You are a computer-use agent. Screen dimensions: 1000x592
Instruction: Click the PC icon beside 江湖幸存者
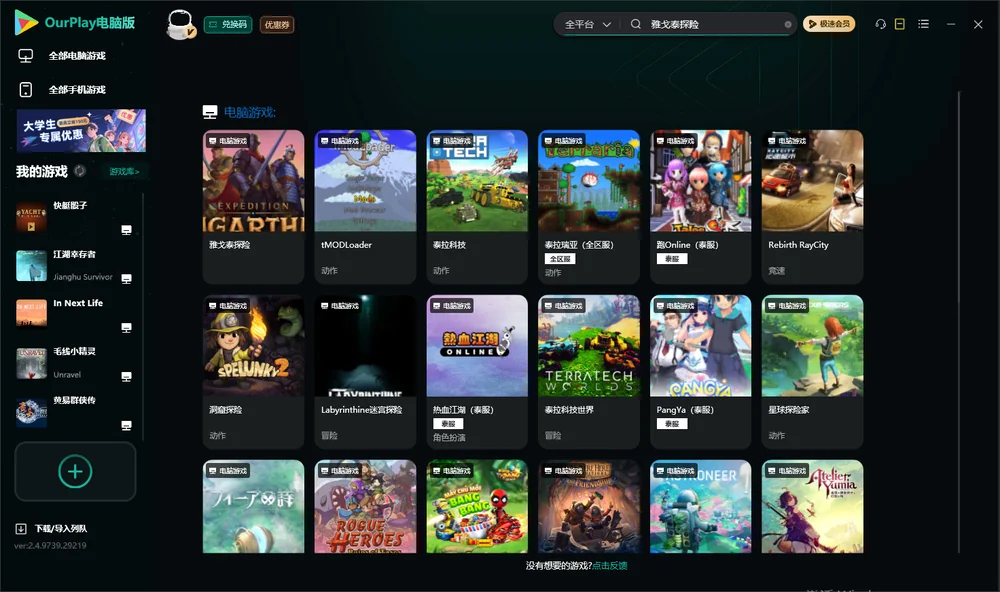click(x=126, y=279)
